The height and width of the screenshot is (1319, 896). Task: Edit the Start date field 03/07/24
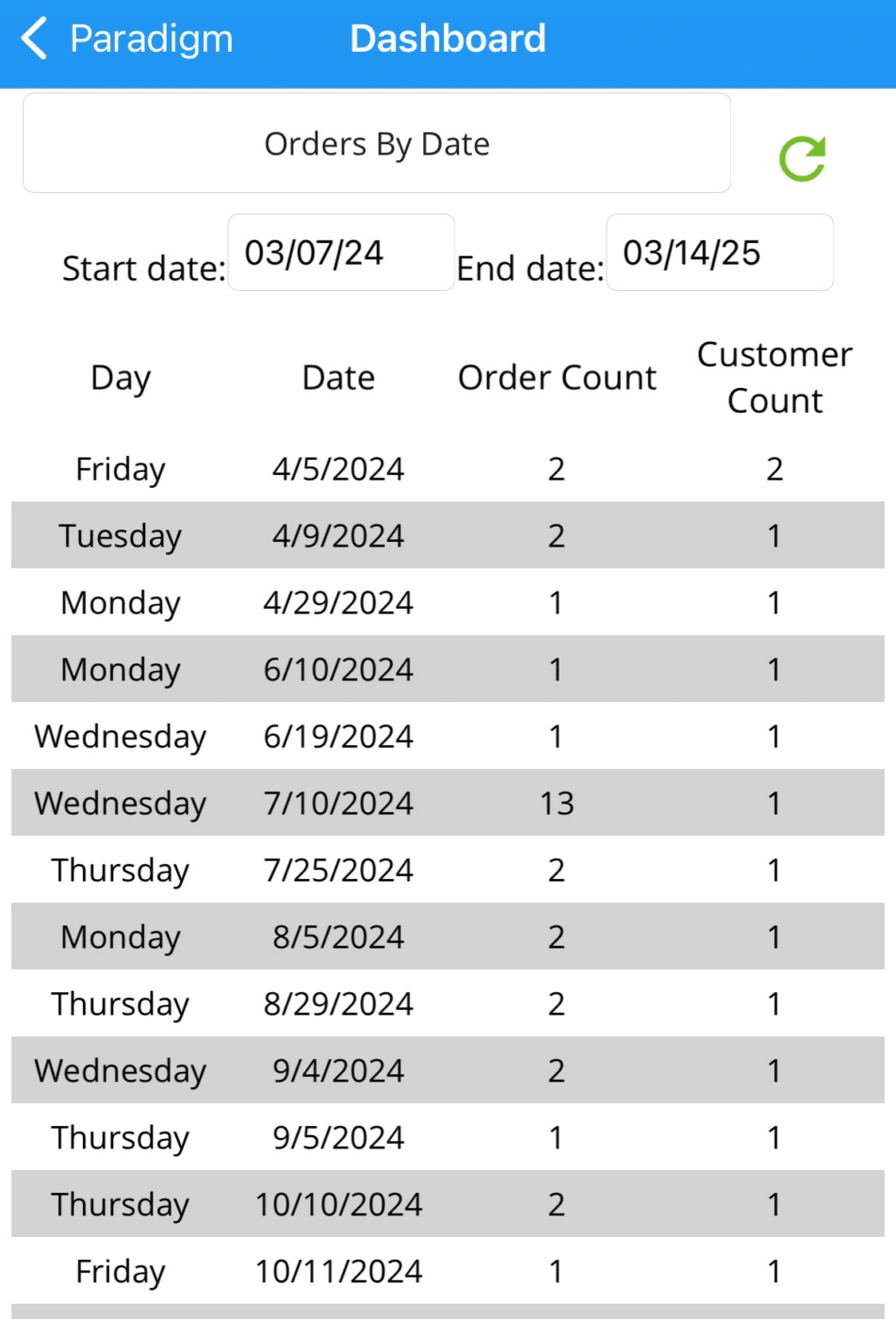[341, 252]
